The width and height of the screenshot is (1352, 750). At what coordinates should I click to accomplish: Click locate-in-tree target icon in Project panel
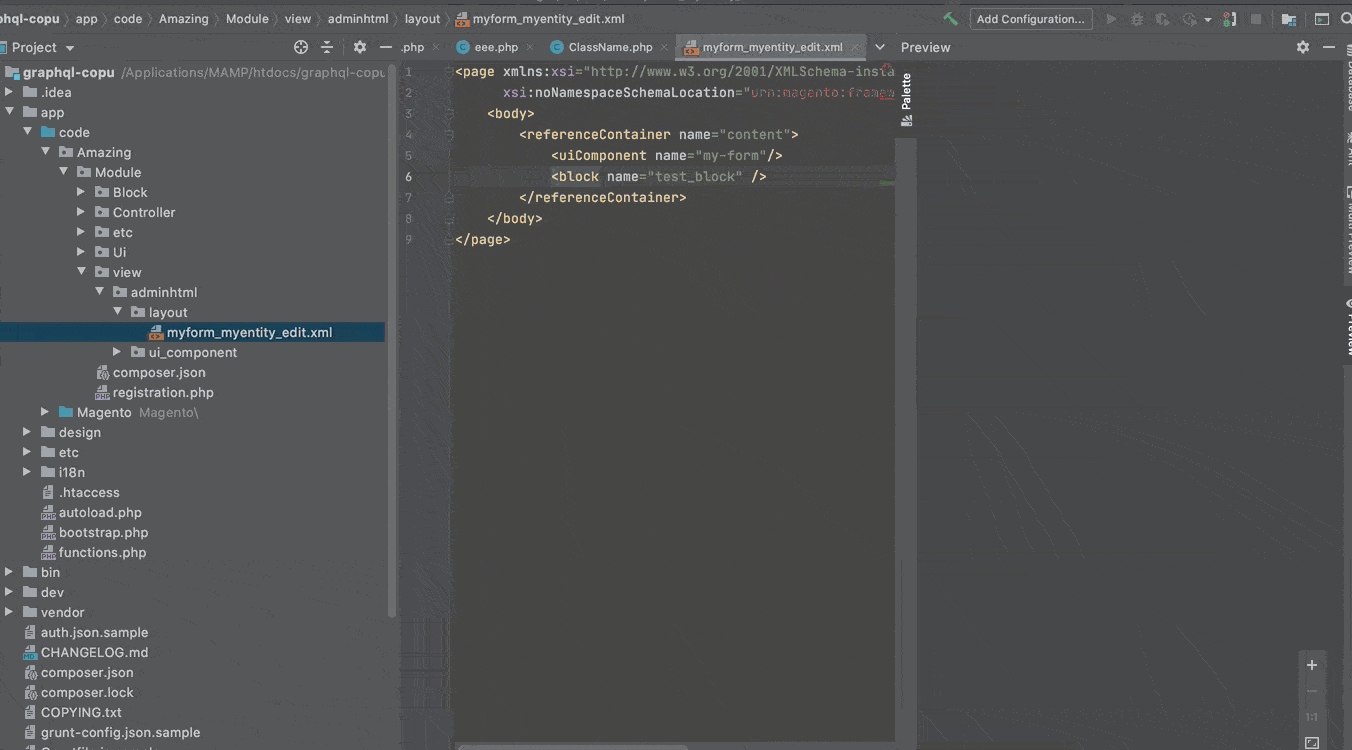[301, 47]
